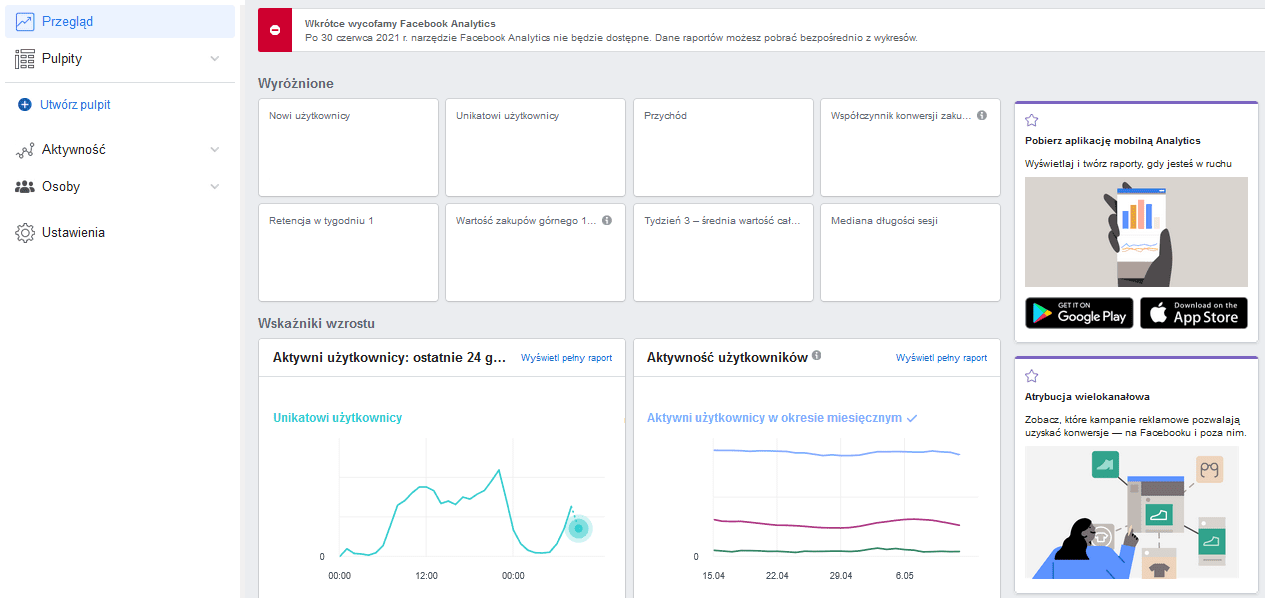Click the 22.04 date label on the chart axis
This screenshot has width=1265, height=598.
[x=777, y=576]
